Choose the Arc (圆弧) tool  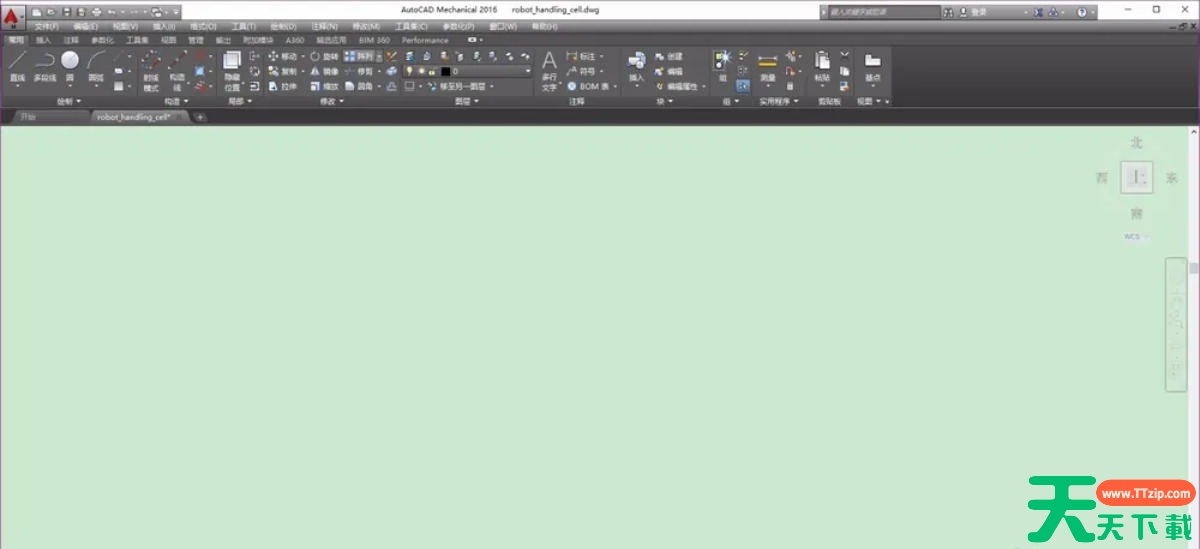[x=96, y=67]
